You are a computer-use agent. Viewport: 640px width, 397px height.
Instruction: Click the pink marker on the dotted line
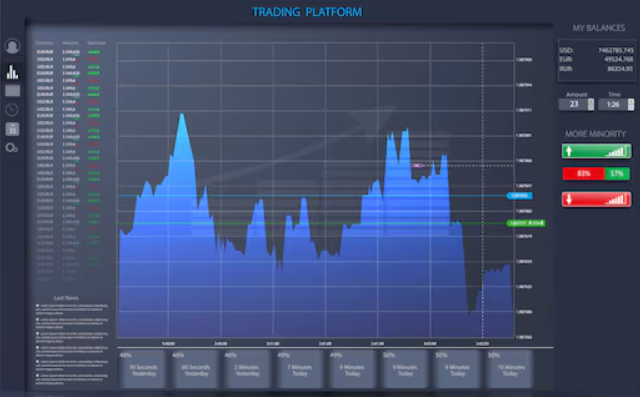click(x=417, y=165)
